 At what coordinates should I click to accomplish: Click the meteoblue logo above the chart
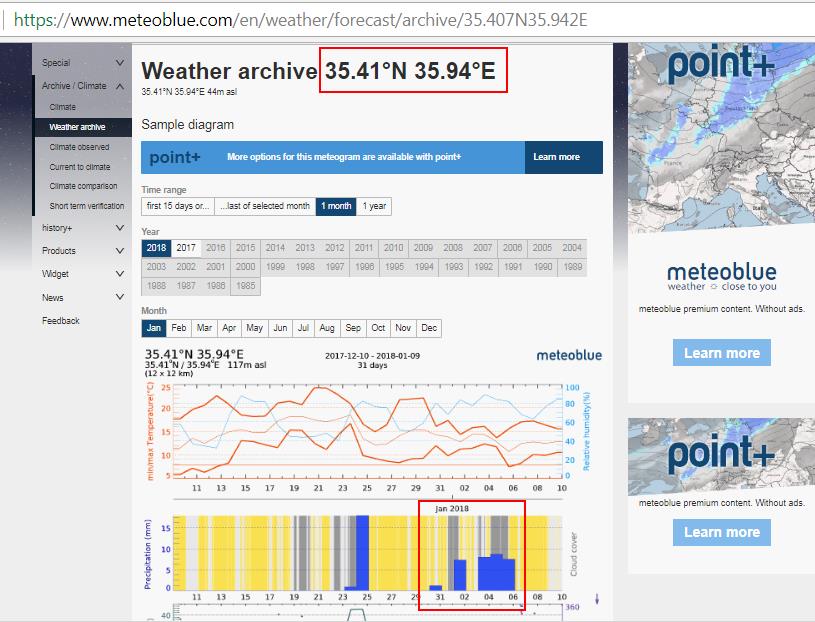coord(569,355)
